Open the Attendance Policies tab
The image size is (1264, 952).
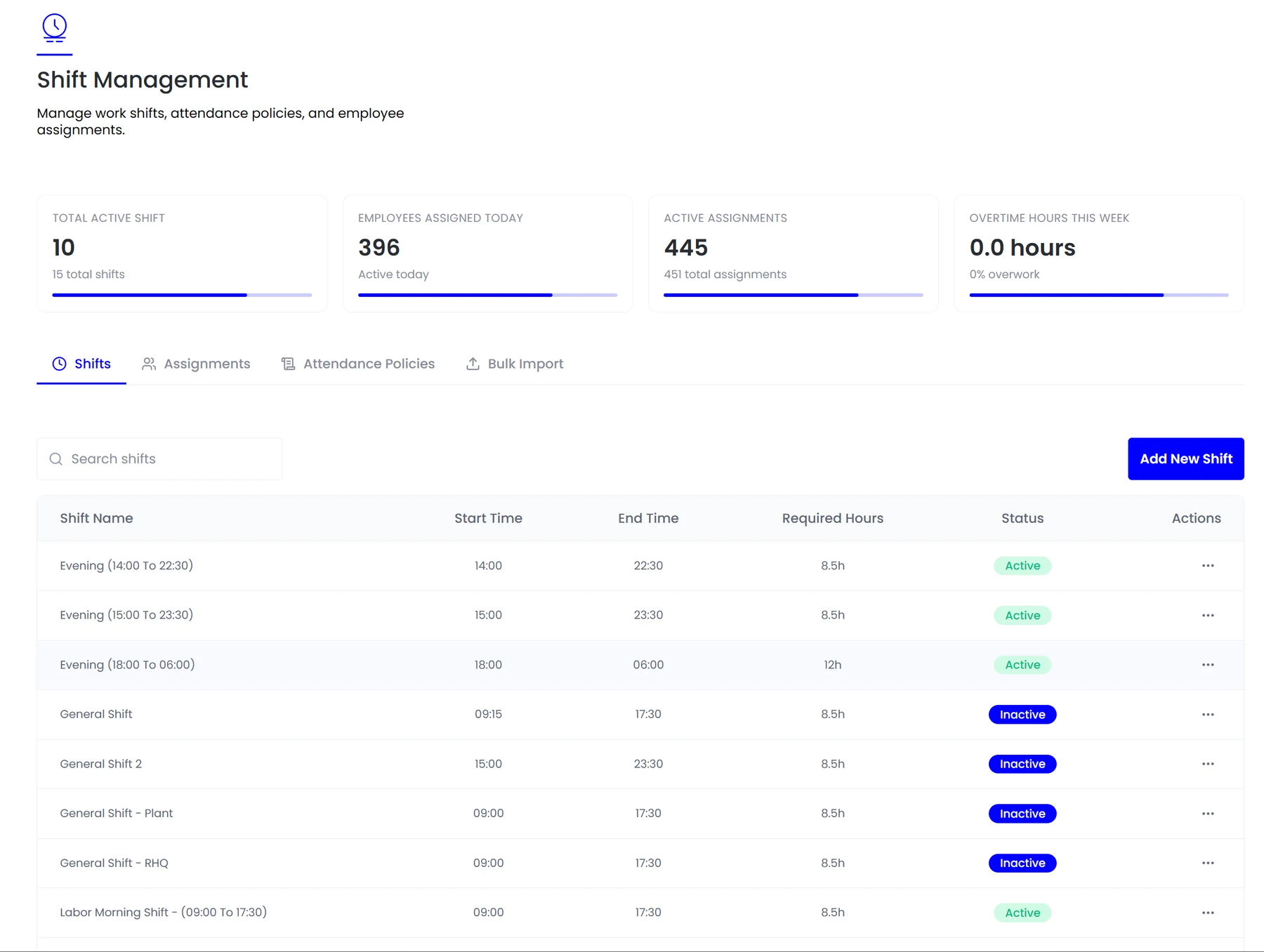358,364
